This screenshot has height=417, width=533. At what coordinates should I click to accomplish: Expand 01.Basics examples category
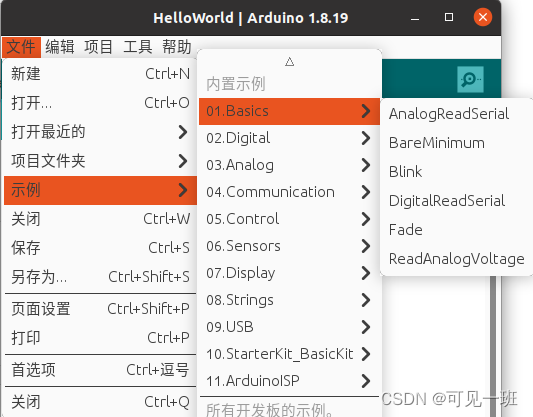coord(289,111)
